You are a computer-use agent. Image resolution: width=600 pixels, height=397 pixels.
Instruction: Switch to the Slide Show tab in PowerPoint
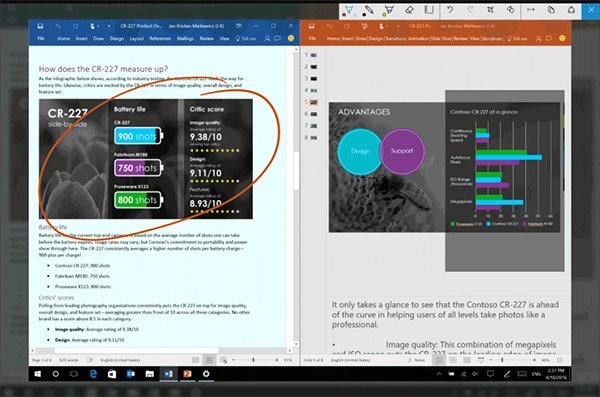tap(441, 38)
